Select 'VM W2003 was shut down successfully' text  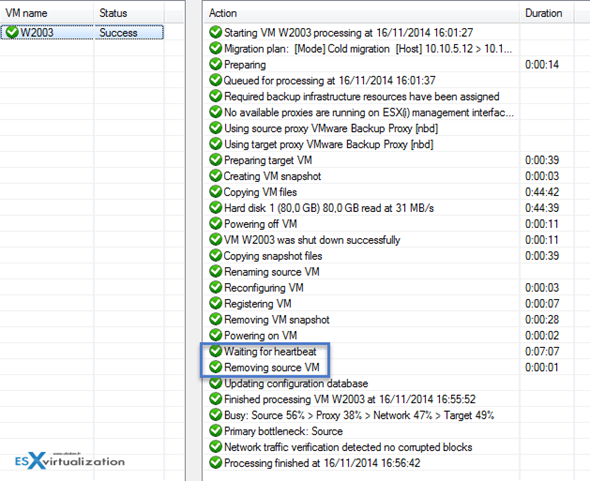312,240
